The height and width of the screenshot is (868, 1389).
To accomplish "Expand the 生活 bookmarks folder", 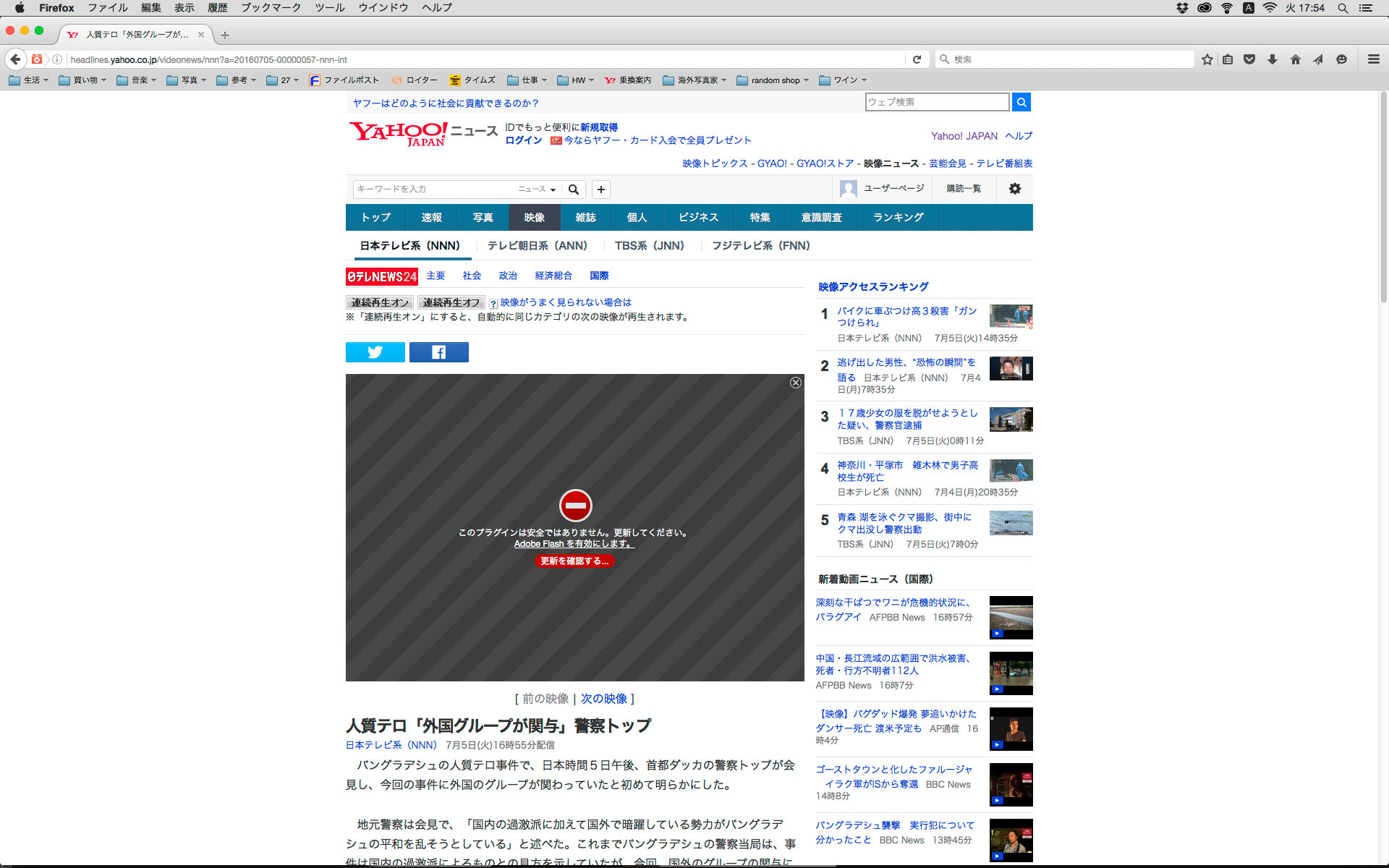I will coord(30,80).
